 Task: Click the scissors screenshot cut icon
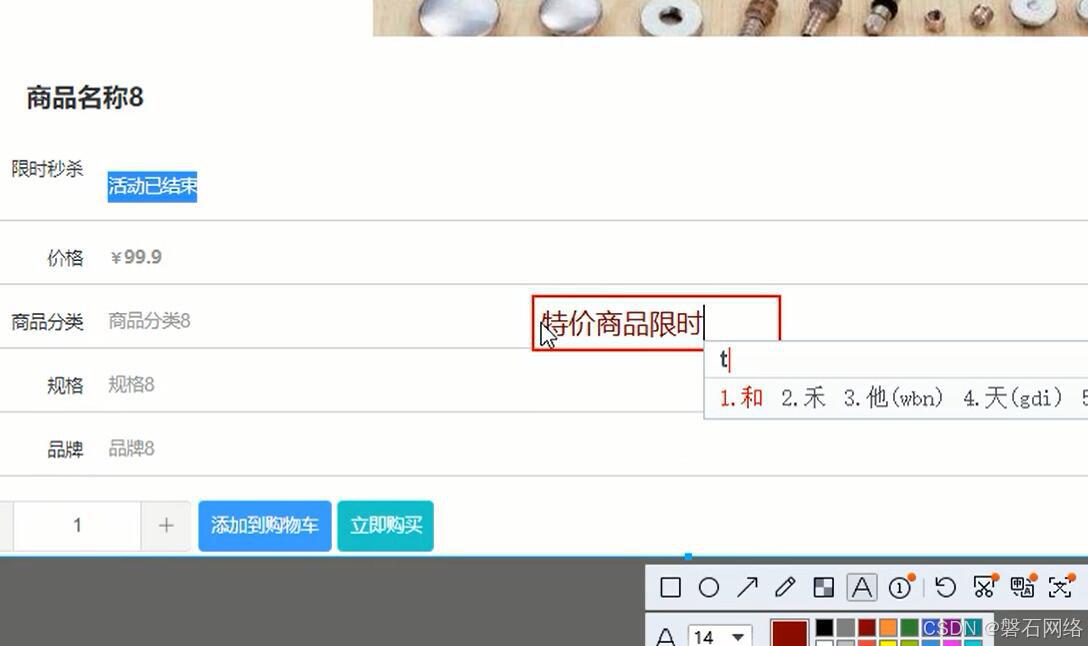coord(983,587)
